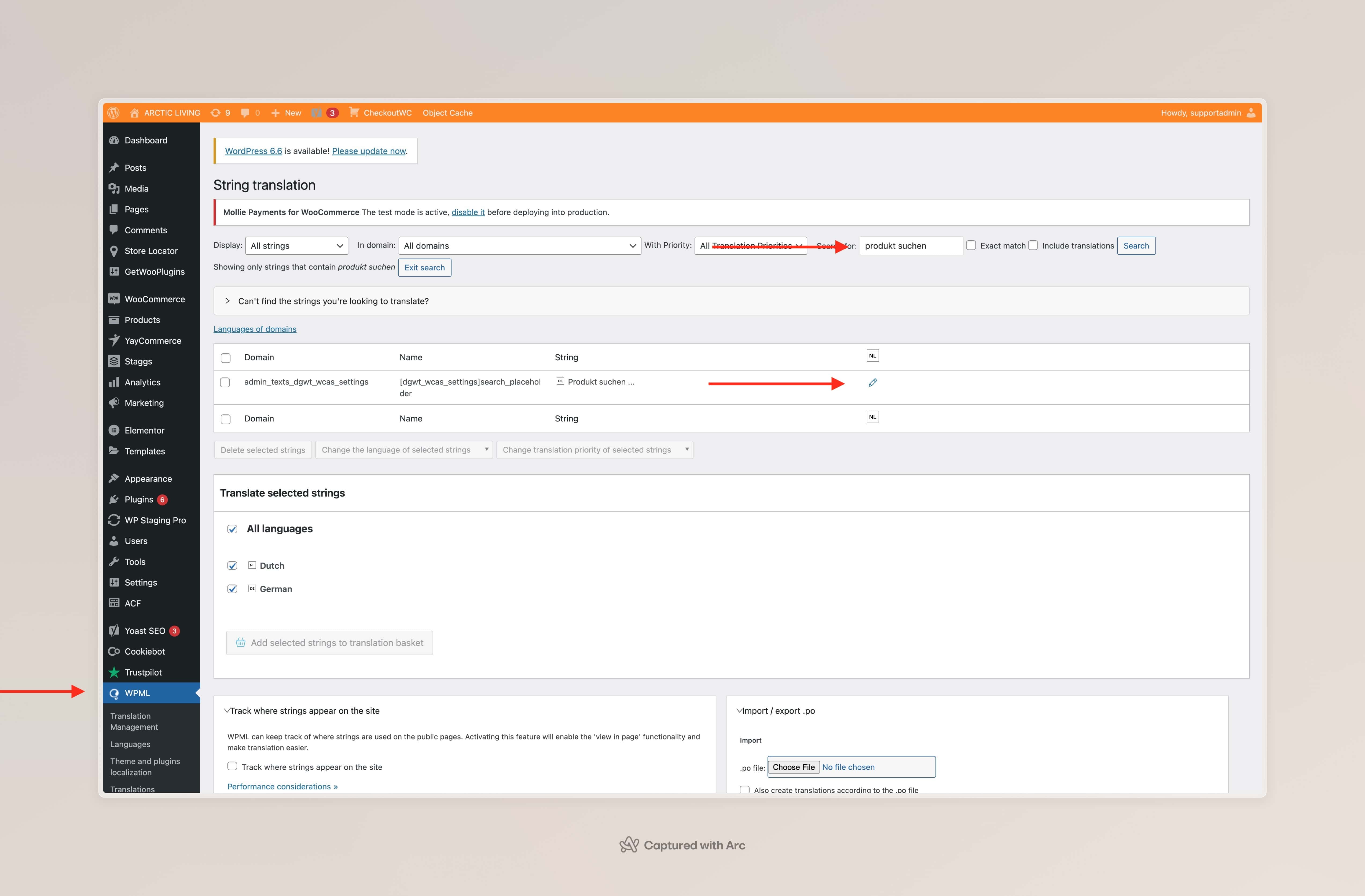Open the CheckoutWC cart icon

(354, 112)
